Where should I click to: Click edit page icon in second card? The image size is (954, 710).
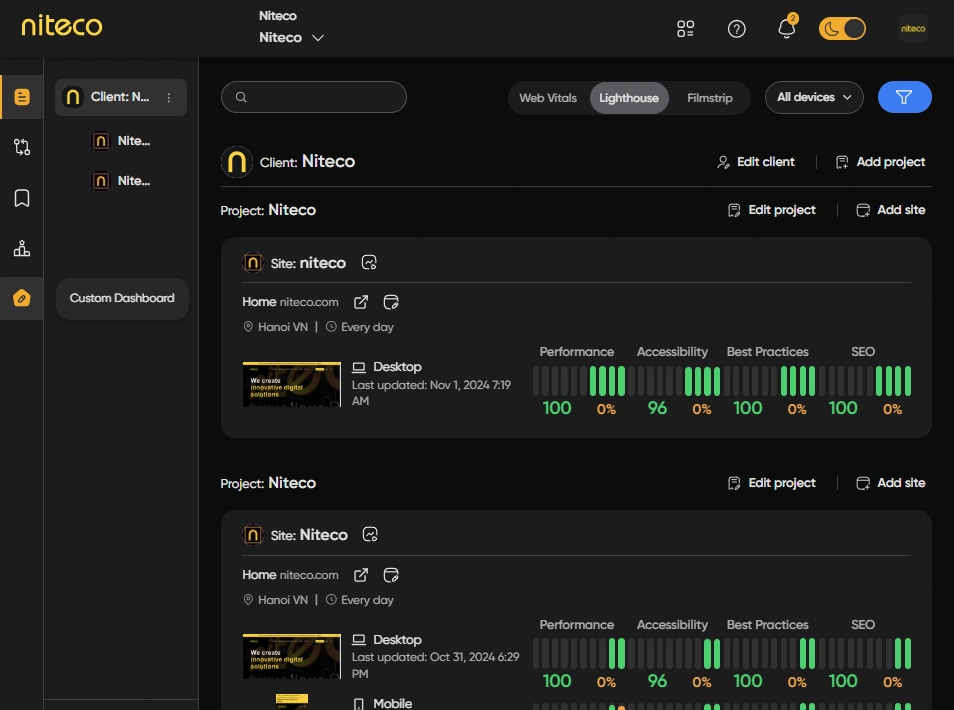tap(391, 575)
